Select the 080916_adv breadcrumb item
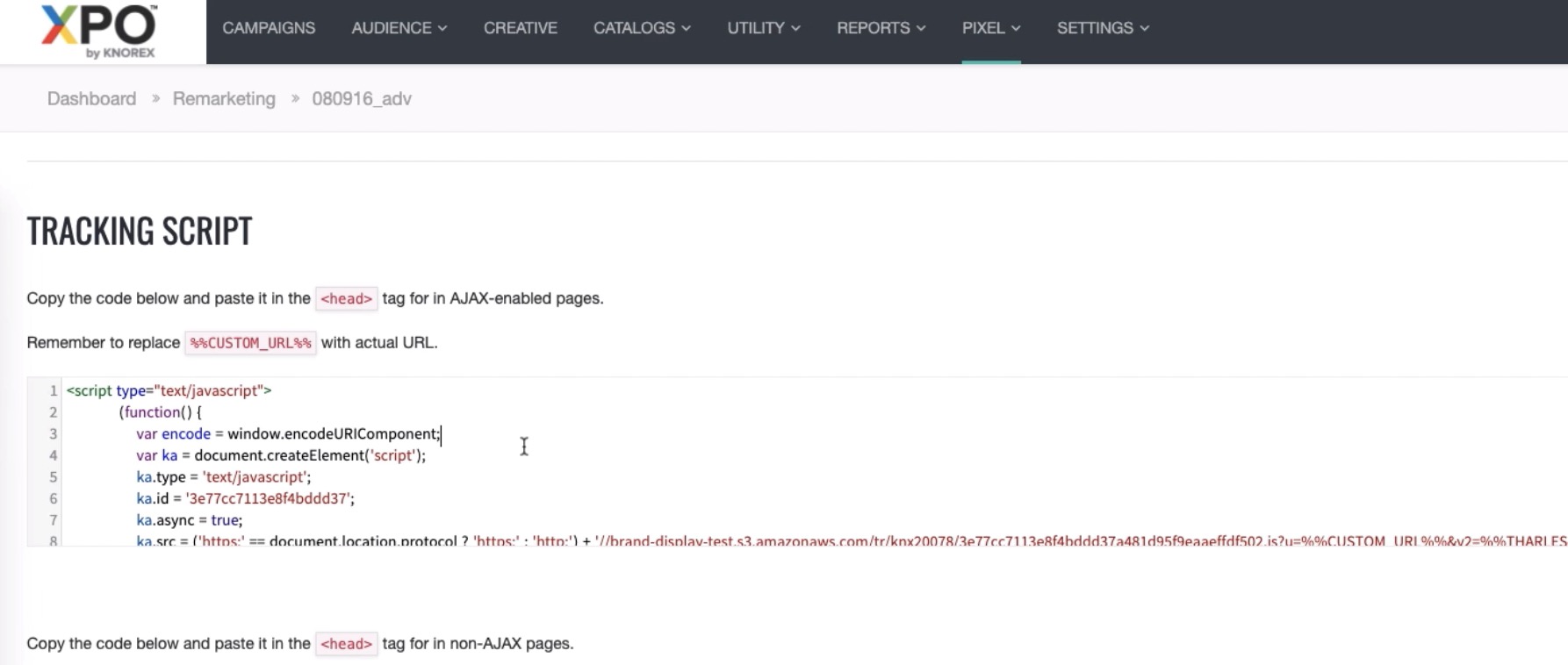The width and height of the screenshot is (1568, 665). 362,99
